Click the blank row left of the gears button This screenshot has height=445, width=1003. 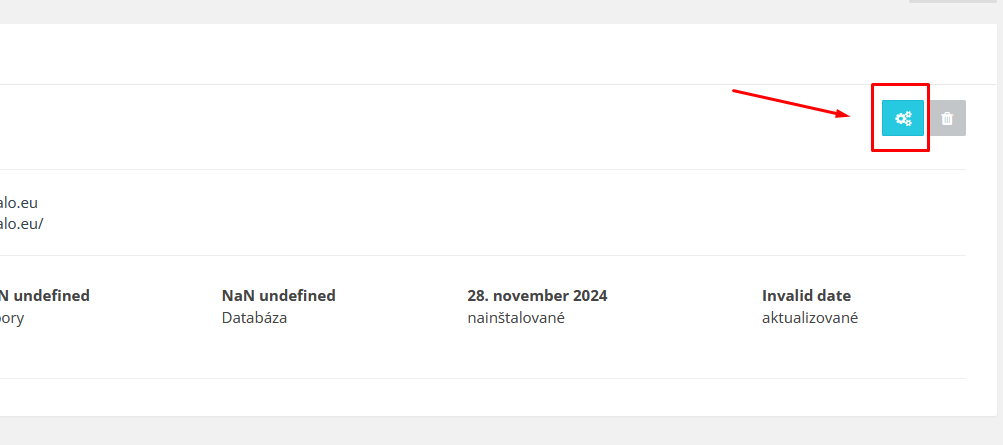coord(435,127)
